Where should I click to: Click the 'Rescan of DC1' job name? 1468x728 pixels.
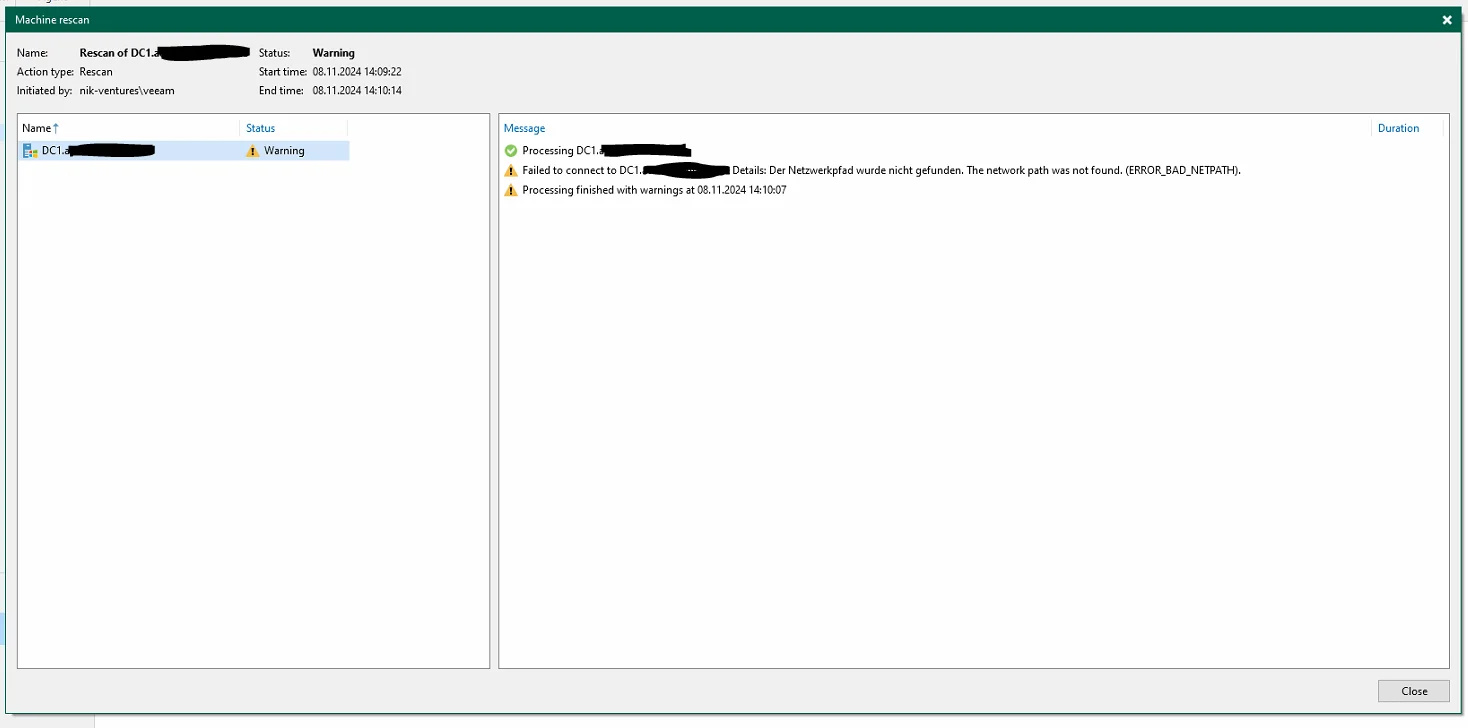tap(164, 53)
